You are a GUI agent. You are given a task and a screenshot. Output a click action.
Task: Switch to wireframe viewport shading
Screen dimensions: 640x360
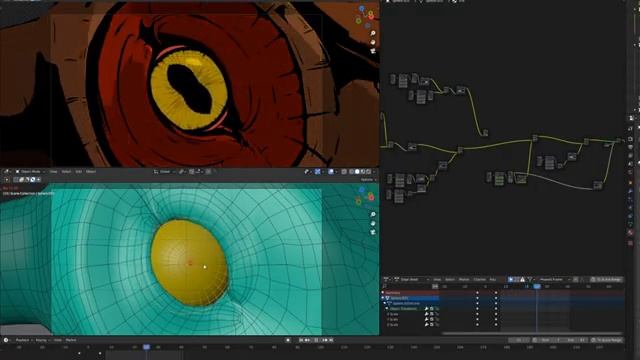point(351,171)
